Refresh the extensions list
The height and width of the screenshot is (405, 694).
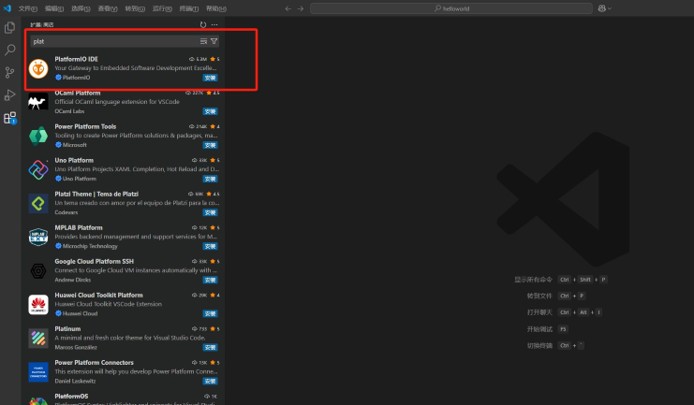point(203,25)
